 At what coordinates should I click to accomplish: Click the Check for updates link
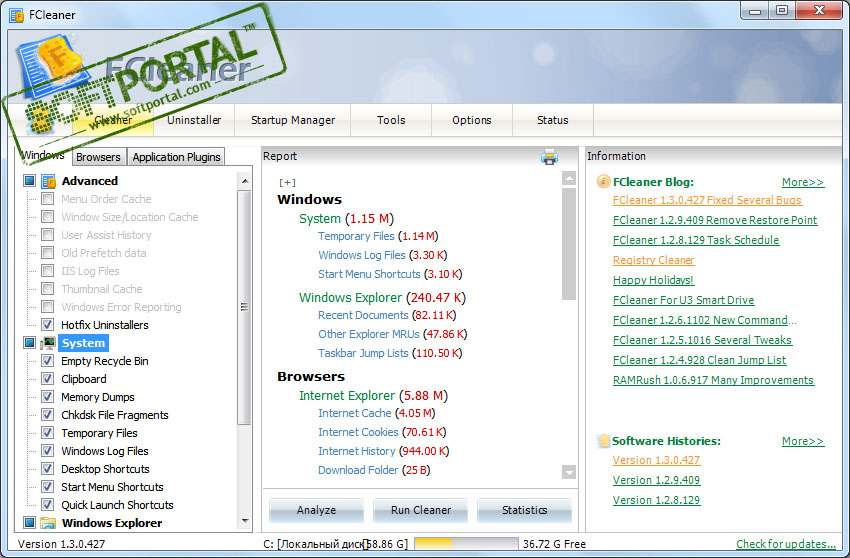(x=785, y=544)
